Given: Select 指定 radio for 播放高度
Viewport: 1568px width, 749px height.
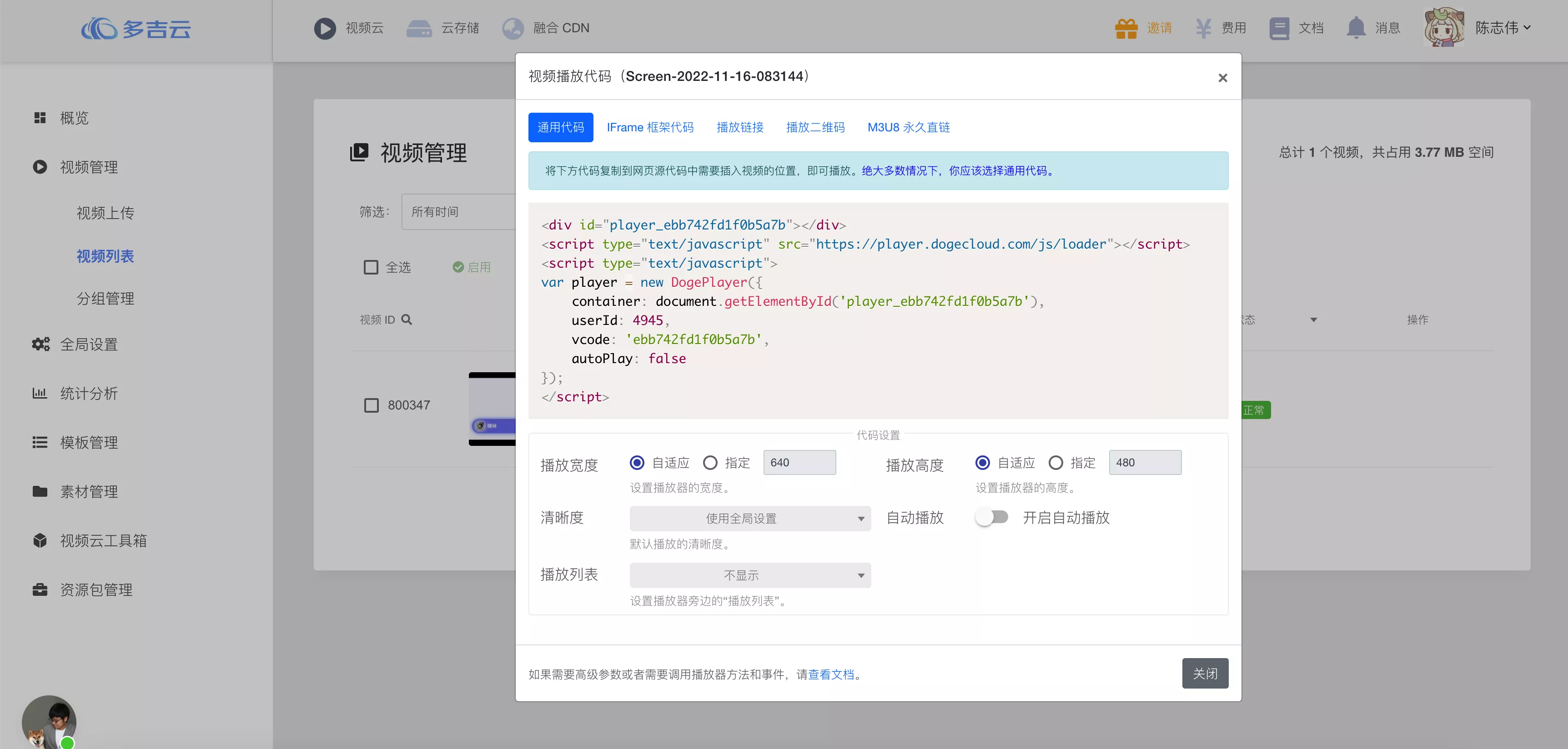Looking at the screenshot, I should click(1055, 463).
